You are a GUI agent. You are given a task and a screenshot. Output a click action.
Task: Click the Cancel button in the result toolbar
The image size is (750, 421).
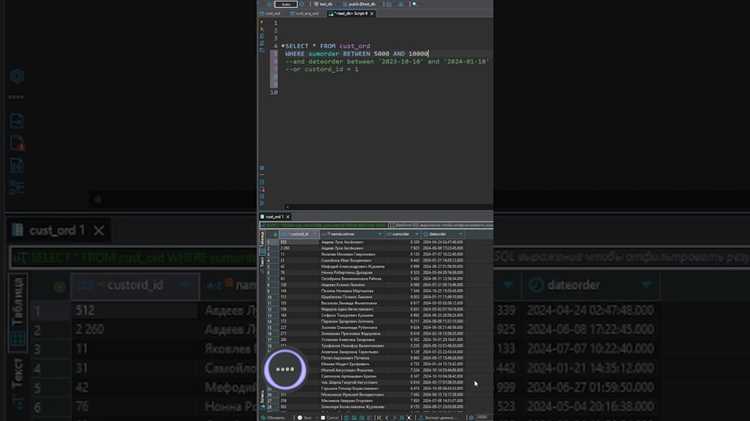coord(330,418)
